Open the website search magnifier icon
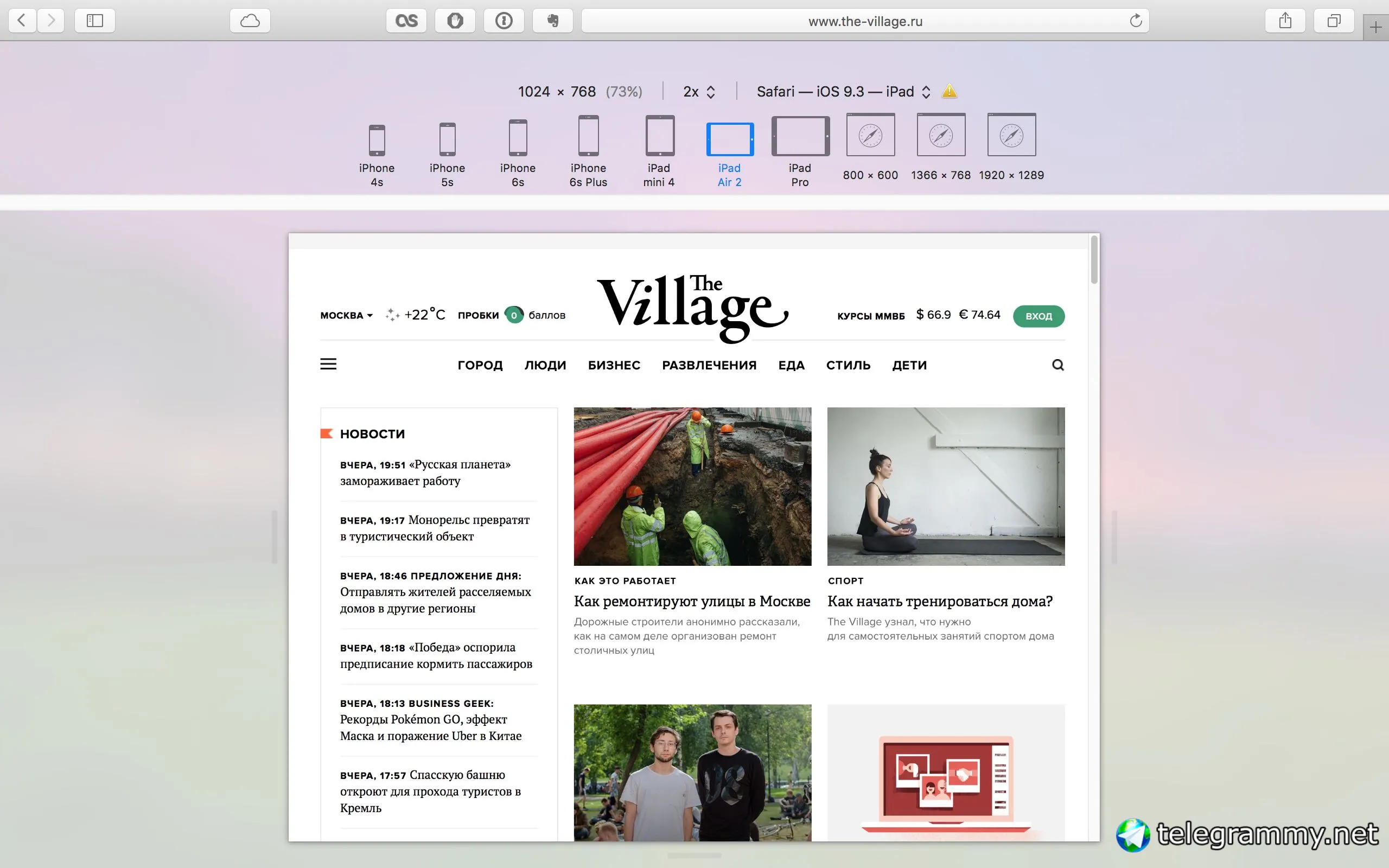1389x868 pixels. click(x=1058, y=365)
